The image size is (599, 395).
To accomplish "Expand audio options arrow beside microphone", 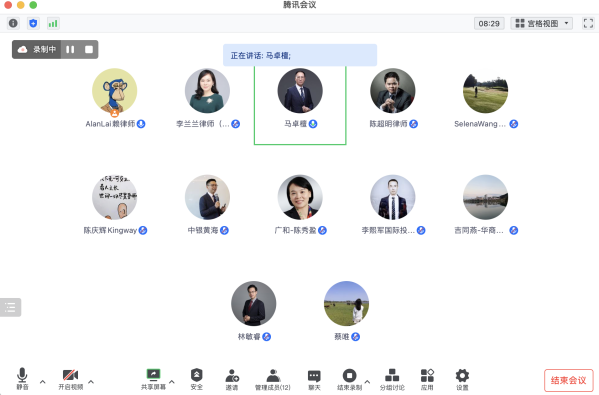I will tap(42, 382).
